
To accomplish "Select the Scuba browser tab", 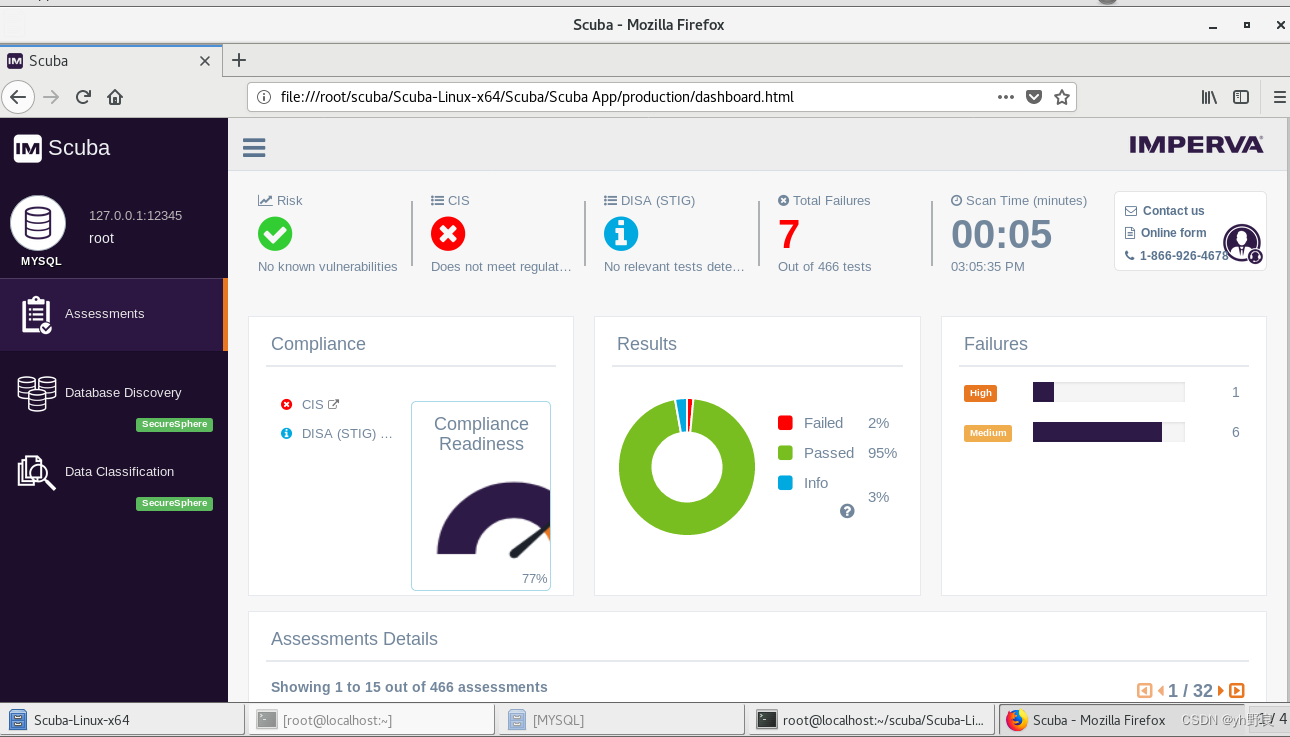I will (110, 61).
